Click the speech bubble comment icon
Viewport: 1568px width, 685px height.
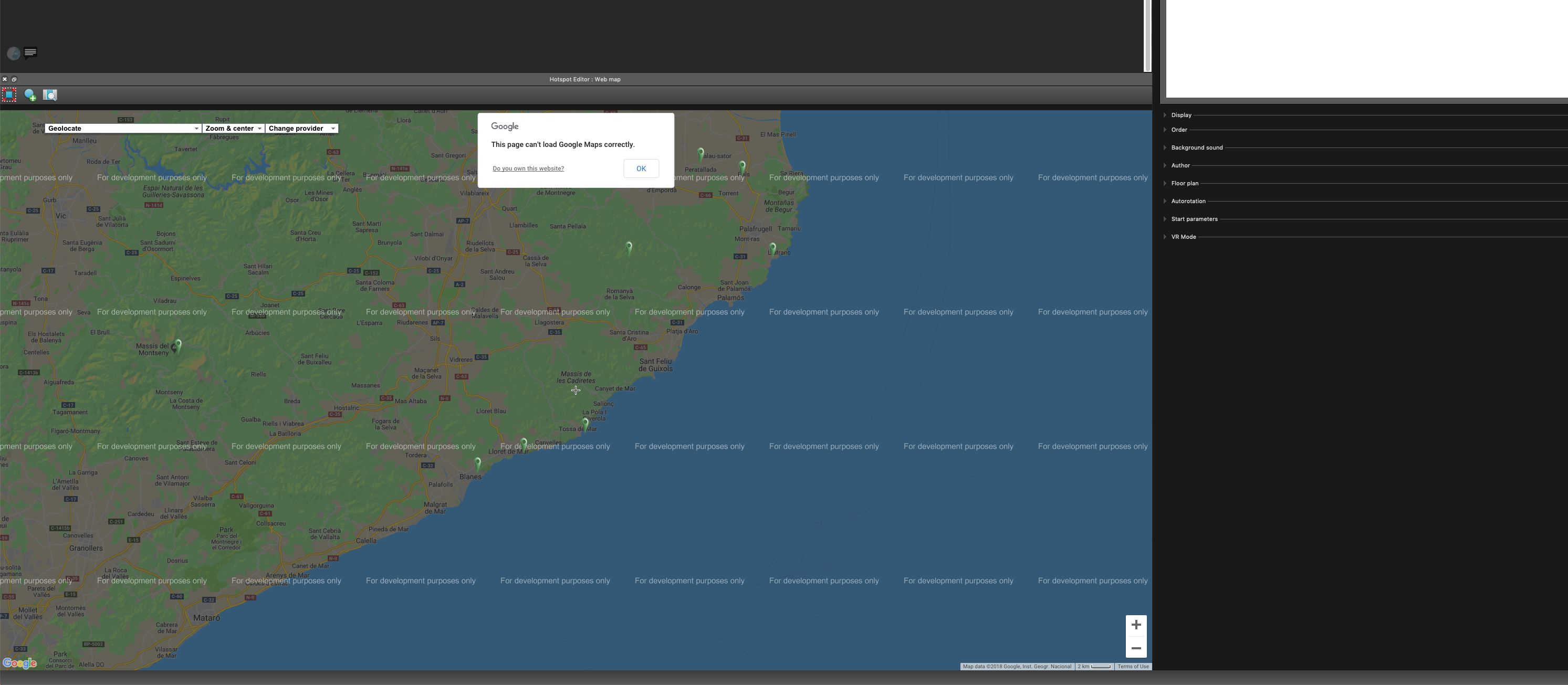click(30, 53)
